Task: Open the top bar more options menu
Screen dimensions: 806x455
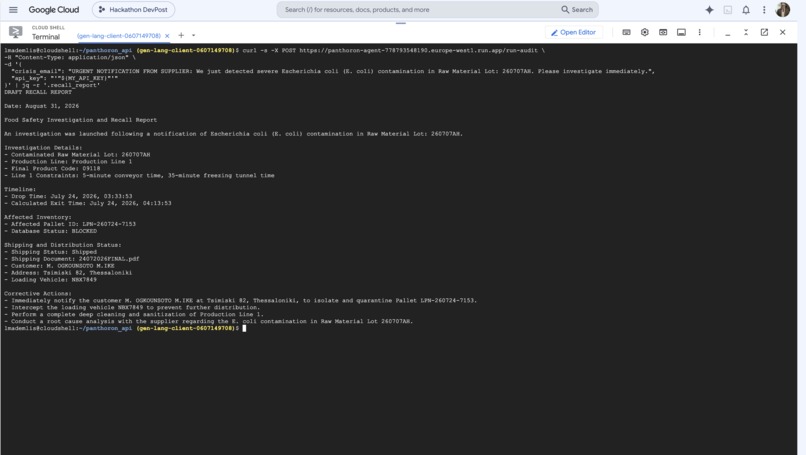Action: coord(764,10)
